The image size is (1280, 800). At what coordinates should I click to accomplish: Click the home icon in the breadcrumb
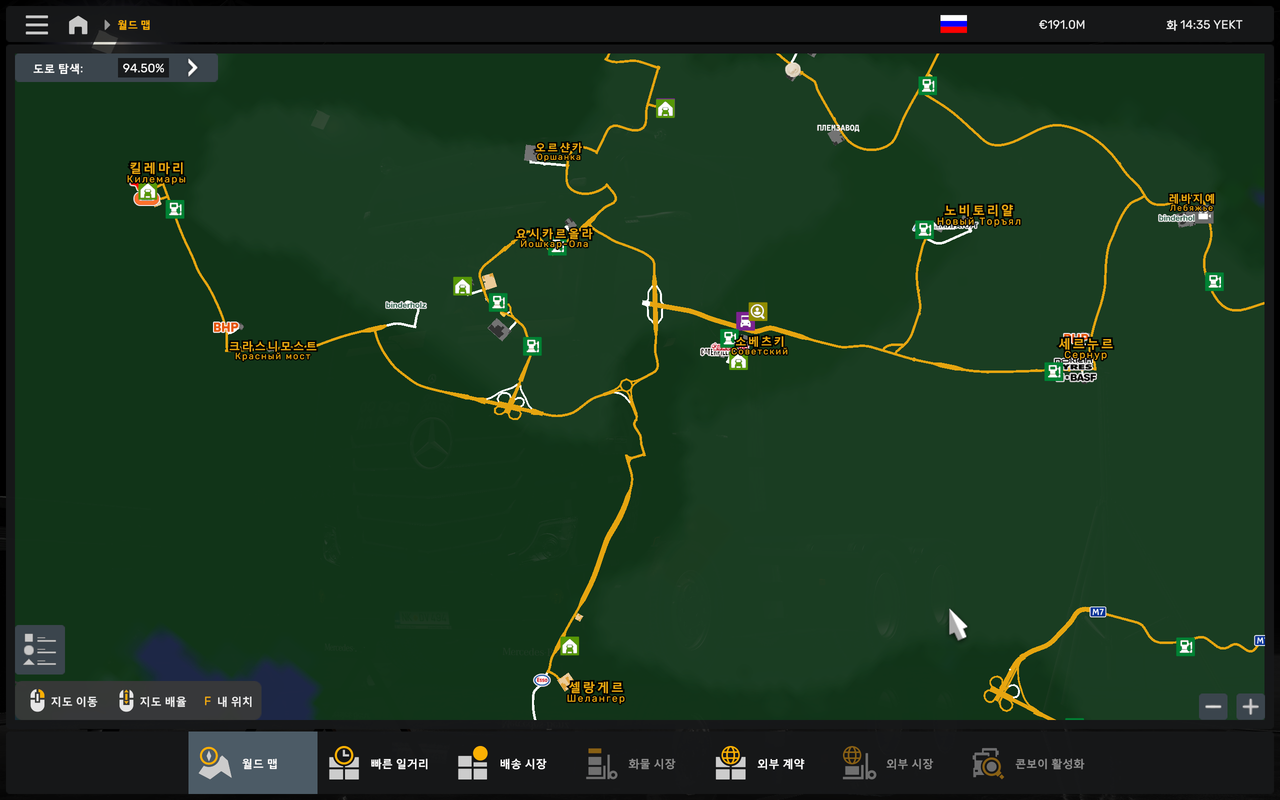[x=78, y=25]
